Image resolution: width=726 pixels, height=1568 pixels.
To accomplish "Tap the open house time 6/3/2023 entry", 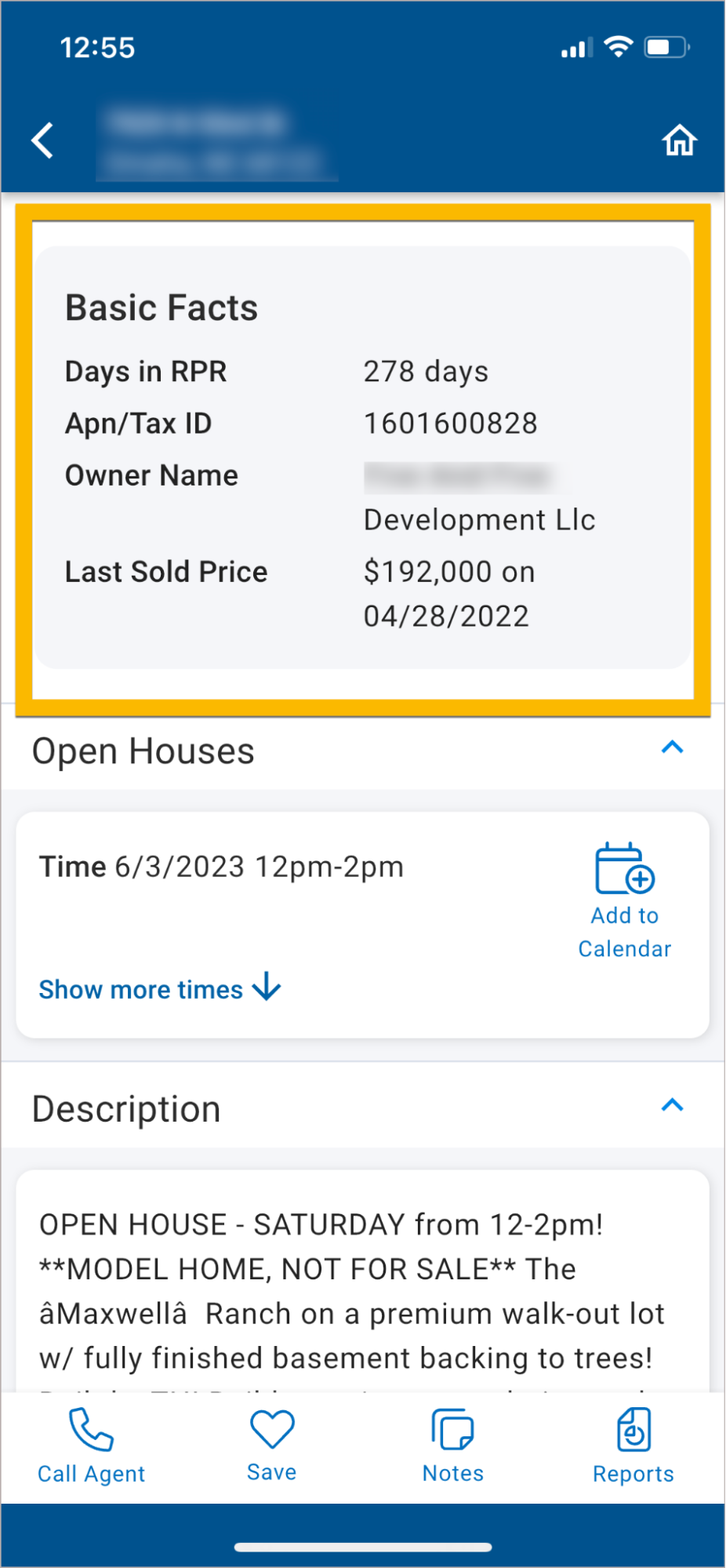I will pyautogui.click(x=222, y=867).
